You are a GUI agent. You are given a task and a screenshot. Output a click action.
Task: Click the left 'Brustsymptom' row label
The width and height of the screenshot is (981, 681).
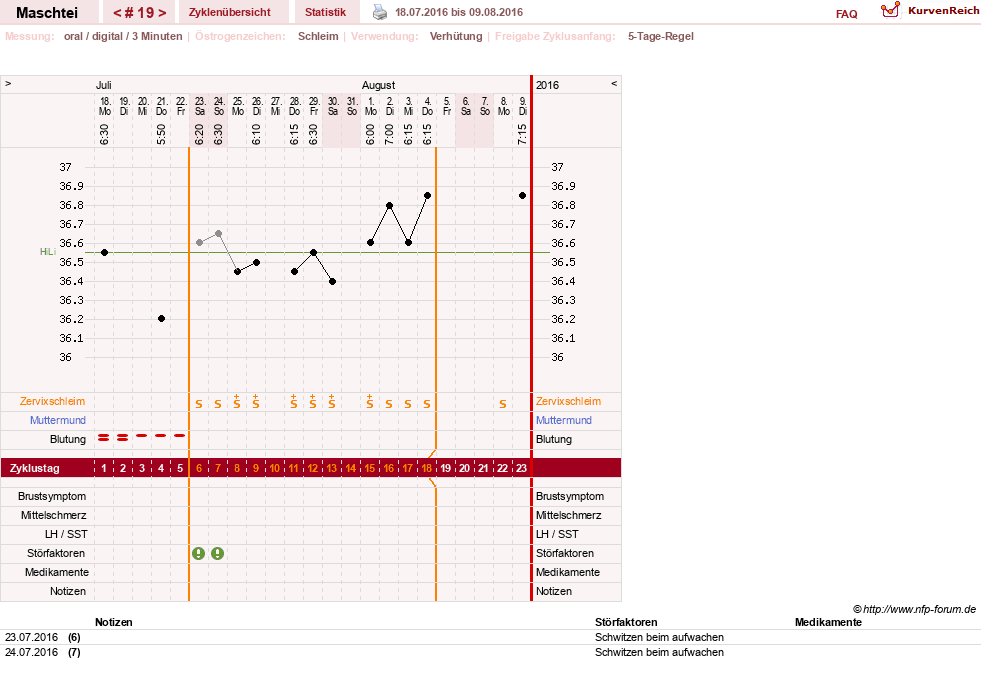[x=52, y=496]
